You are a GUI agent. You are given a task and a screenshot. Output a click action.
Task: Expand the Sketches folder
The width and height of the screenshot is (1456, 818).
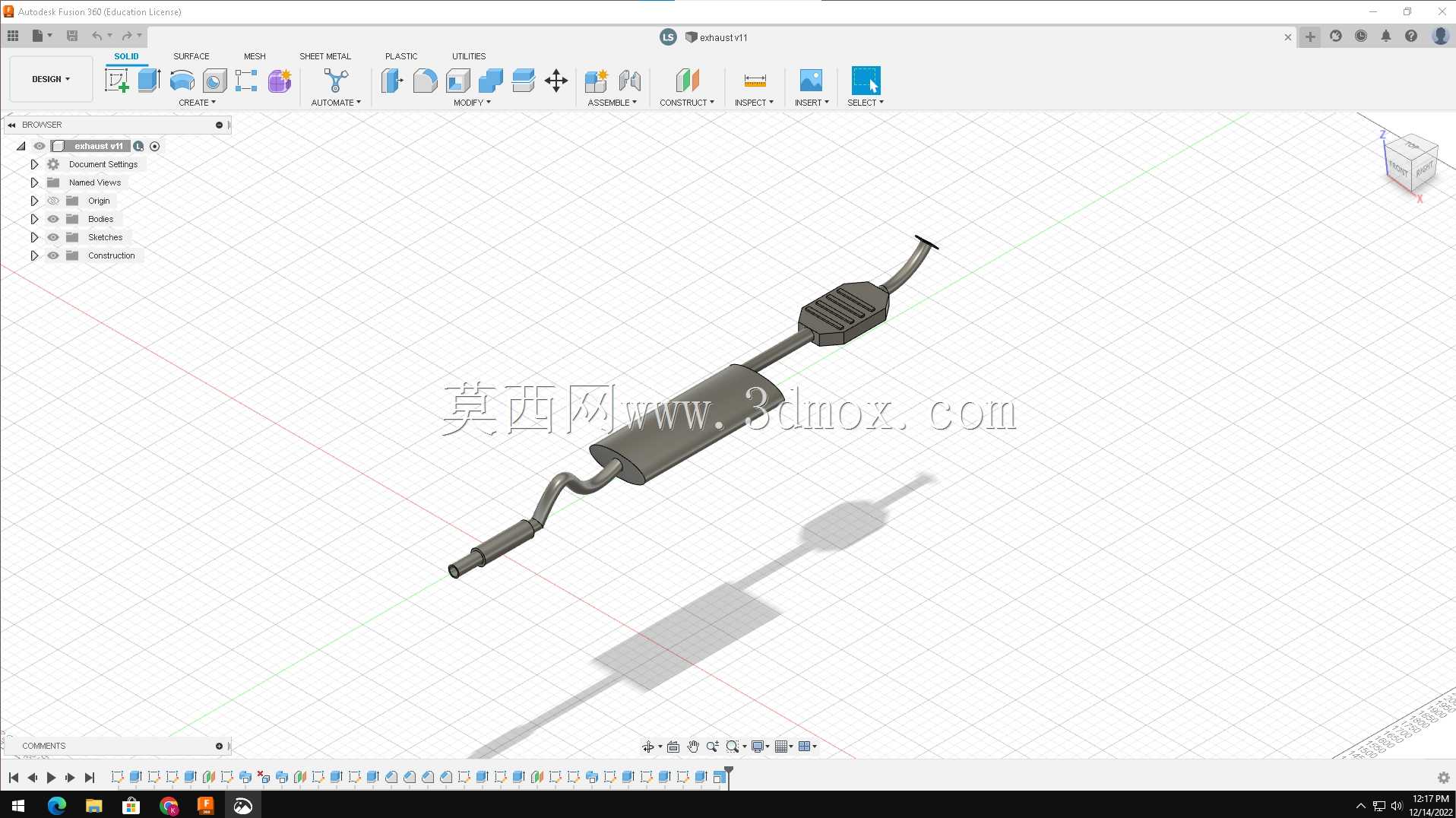coord(34,237)
